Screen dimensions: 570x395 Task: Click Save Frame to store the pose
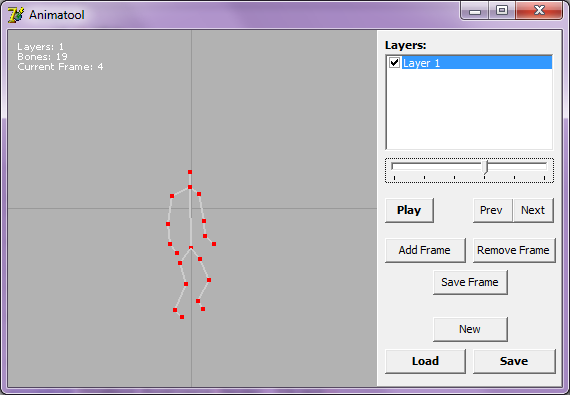[470, 282]
